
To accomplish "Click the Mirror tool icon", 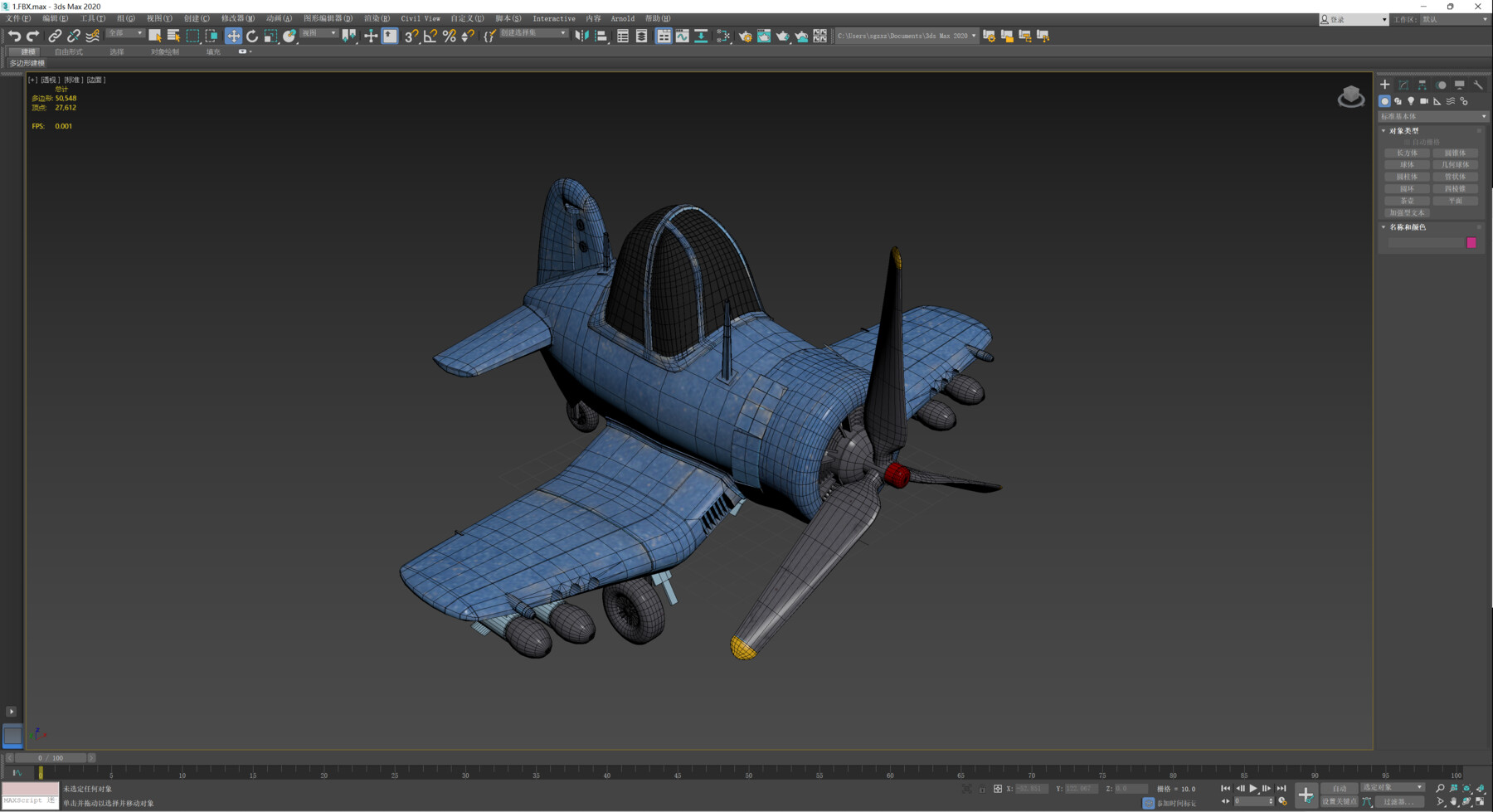I will [x=582, y=36].
